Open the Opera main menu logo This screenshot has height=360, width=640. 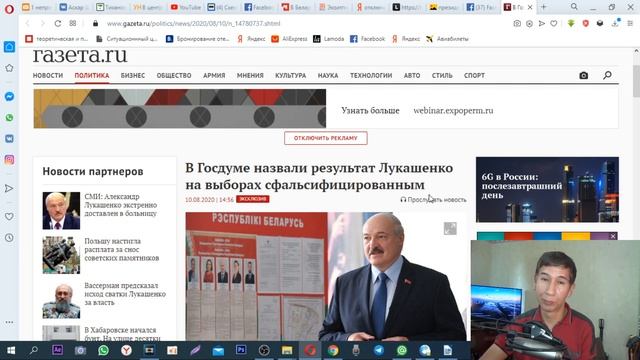9,8
